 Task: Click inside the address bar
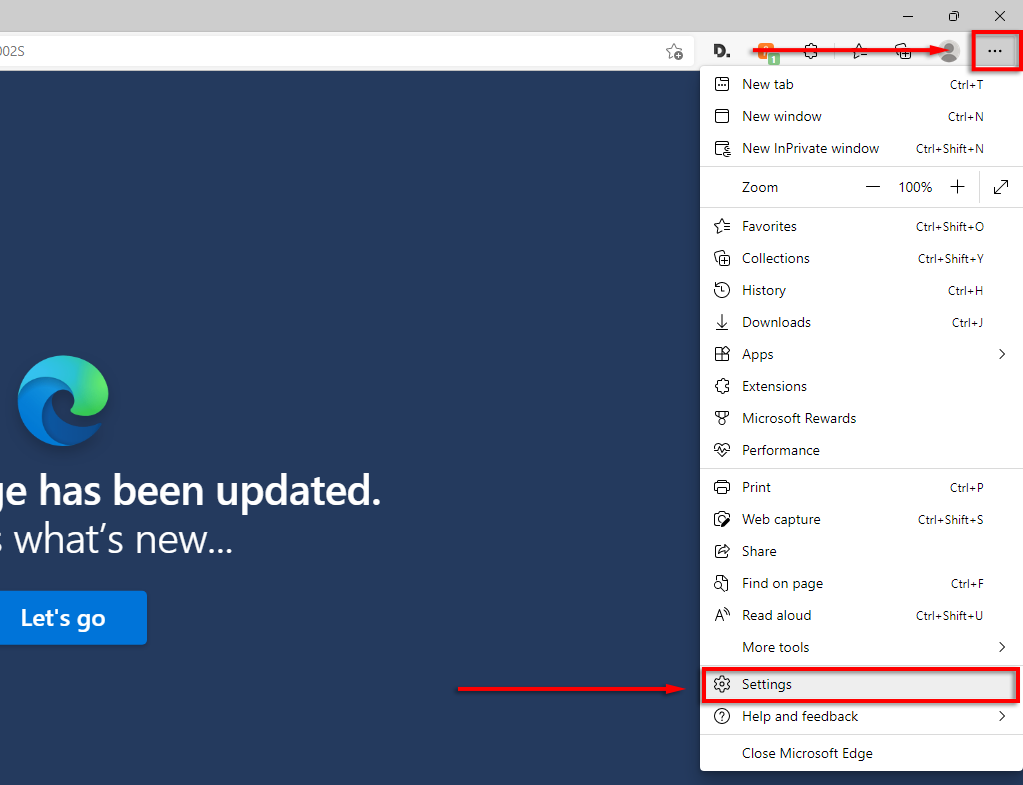(326, 51)
